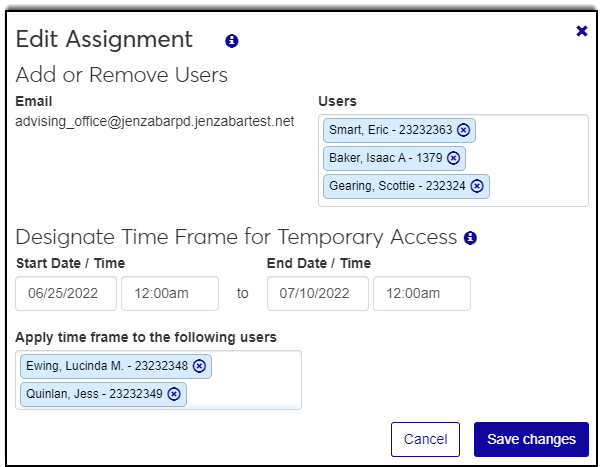The height and width of the screenshot is (467, 603).
Task: Select the Ewing, Lucinda M. tag
Action: click(x=104, y=366)
